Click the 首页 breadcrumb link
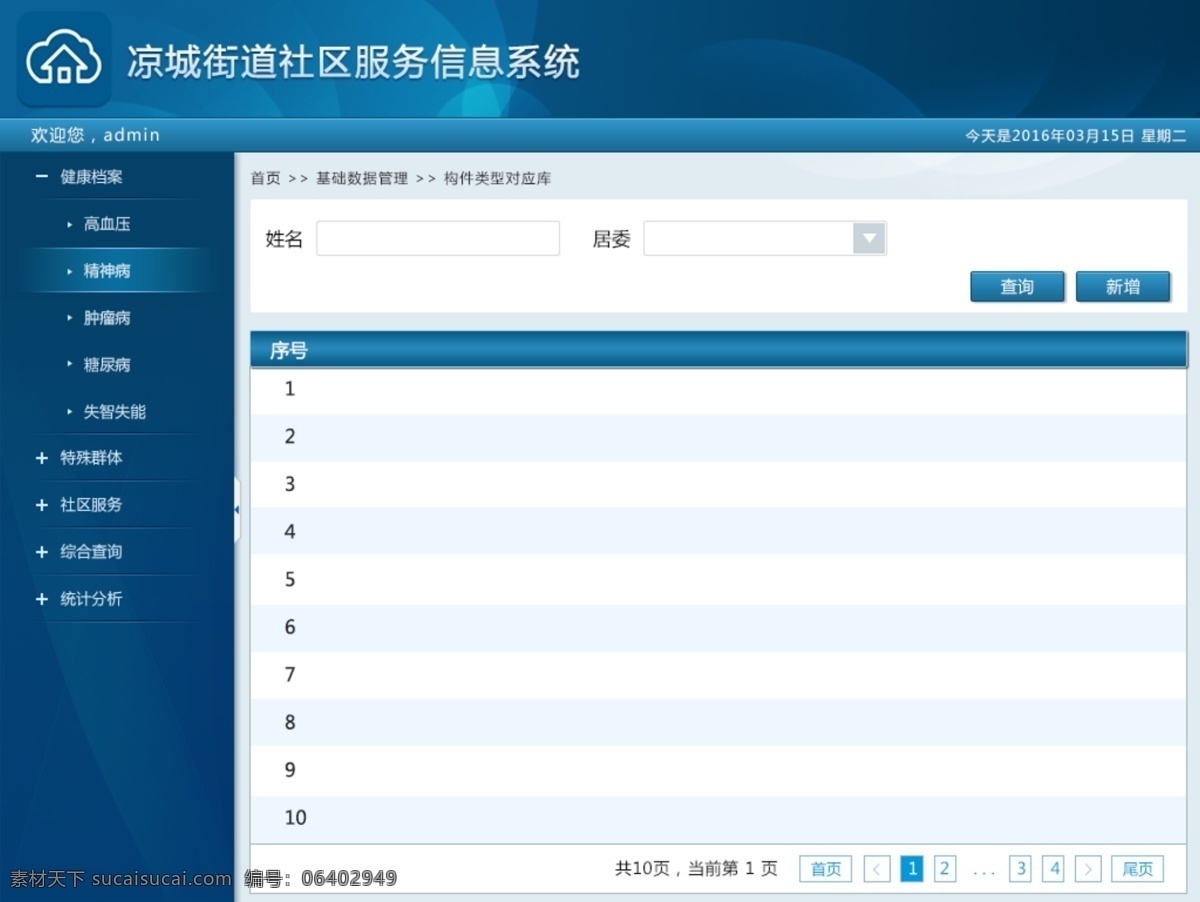This screenshot has height=902, width=1200. pyautogui.click(x=265, y=178)
